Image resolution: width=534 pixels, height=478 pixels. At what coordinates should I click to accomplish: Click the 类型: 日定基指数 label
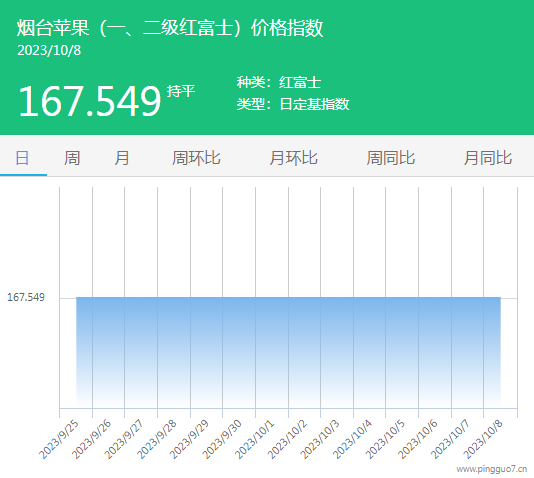293,104
